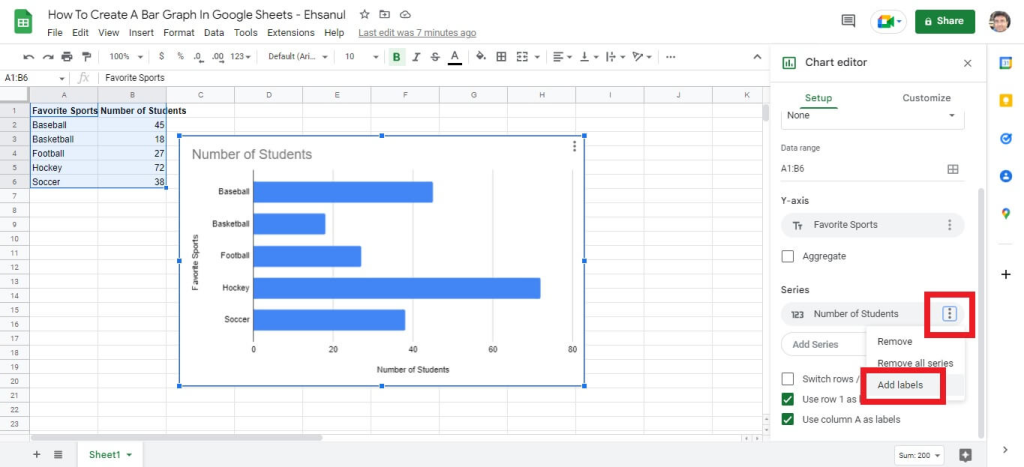Toggle Strikethrough formatting
Viewport: 1024px width, 467px height.
tap(435, 57)
